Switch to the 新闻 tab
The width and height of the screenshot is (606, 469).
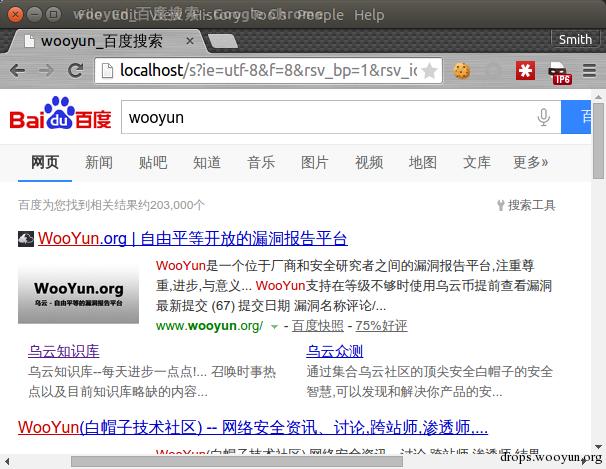click(x=99, y=162)
